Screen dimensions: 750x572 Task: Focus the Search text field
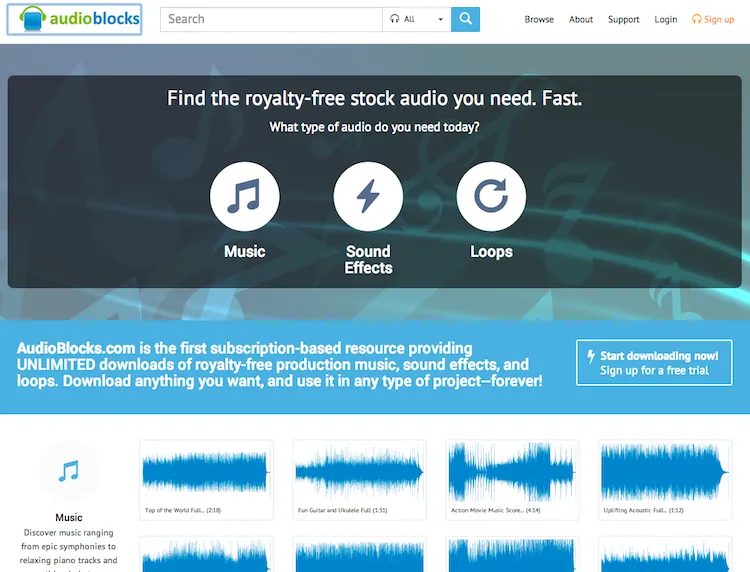point(271,20)
